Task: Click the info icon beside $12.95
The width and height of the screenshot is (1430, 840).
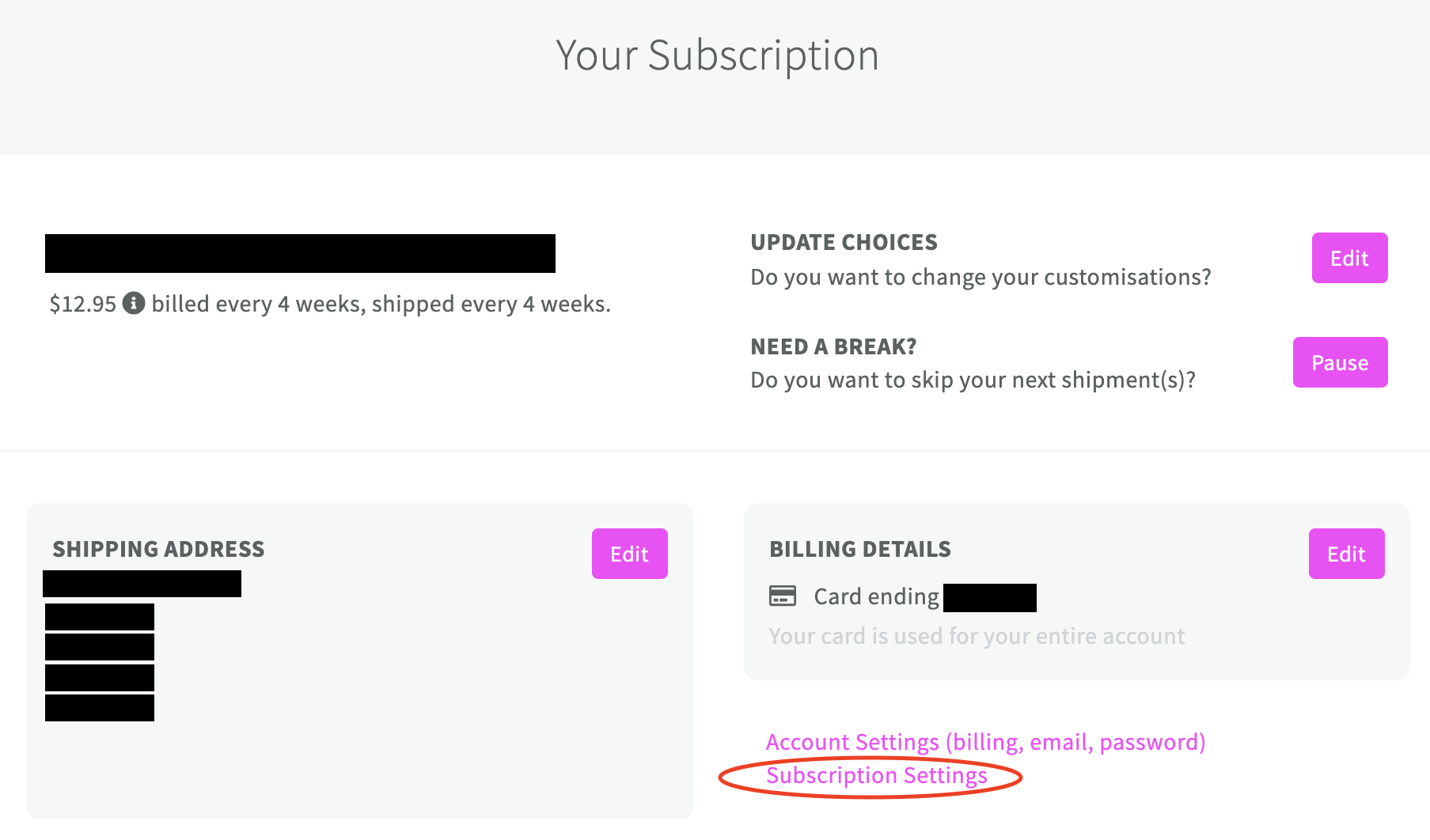Action: 134,303
